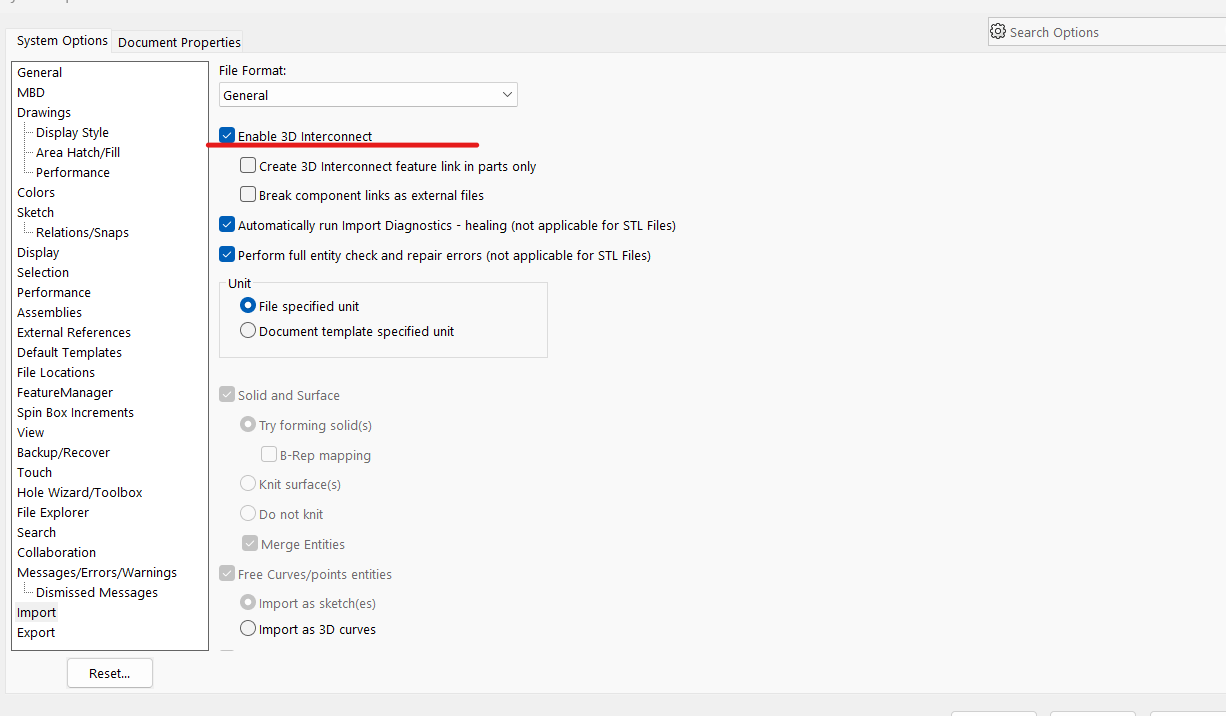
Task: Open FeatureManager options
Action: coord(65,392)
